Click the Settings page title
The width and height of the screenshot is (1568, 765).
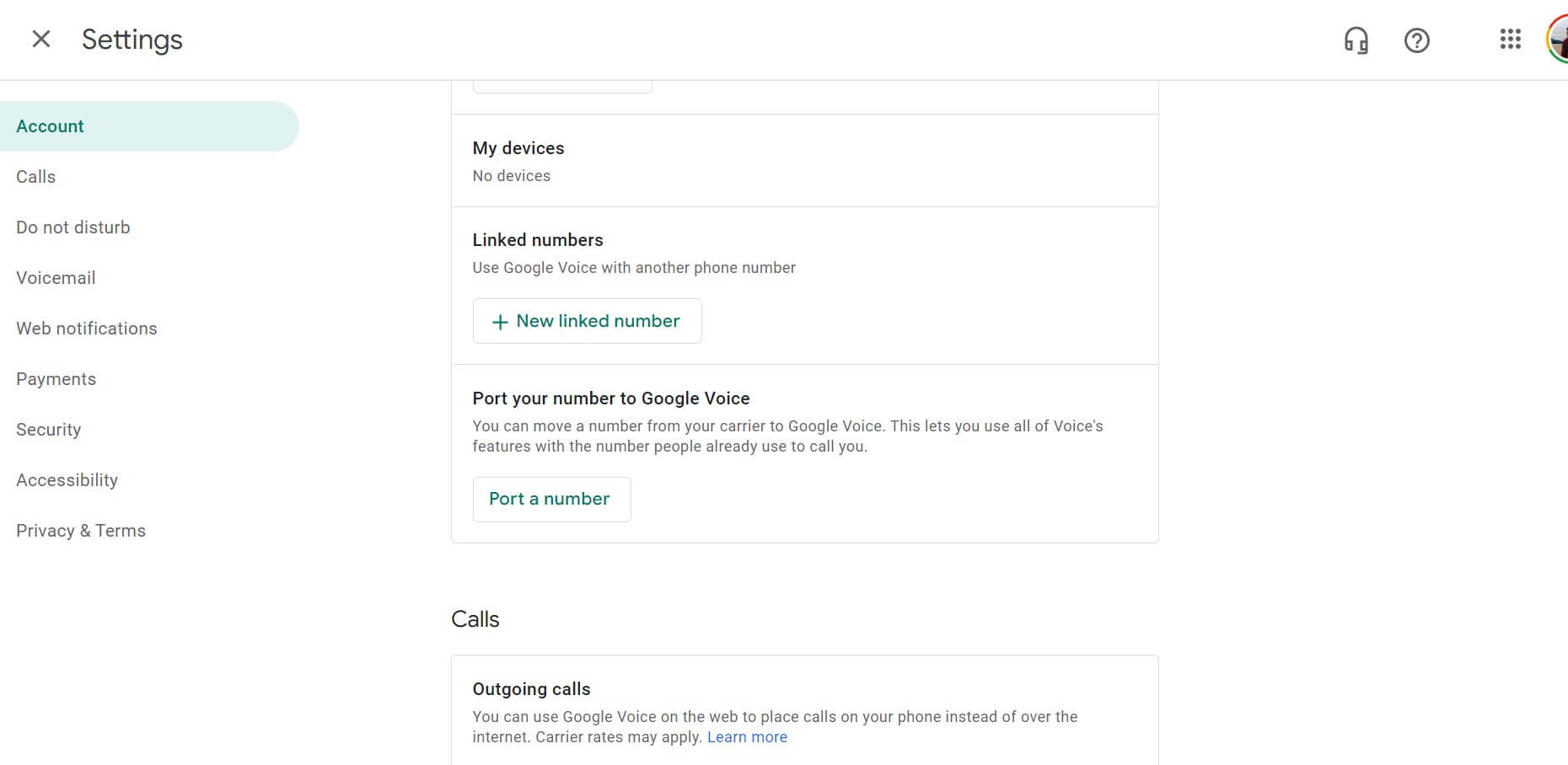point(132,40)
